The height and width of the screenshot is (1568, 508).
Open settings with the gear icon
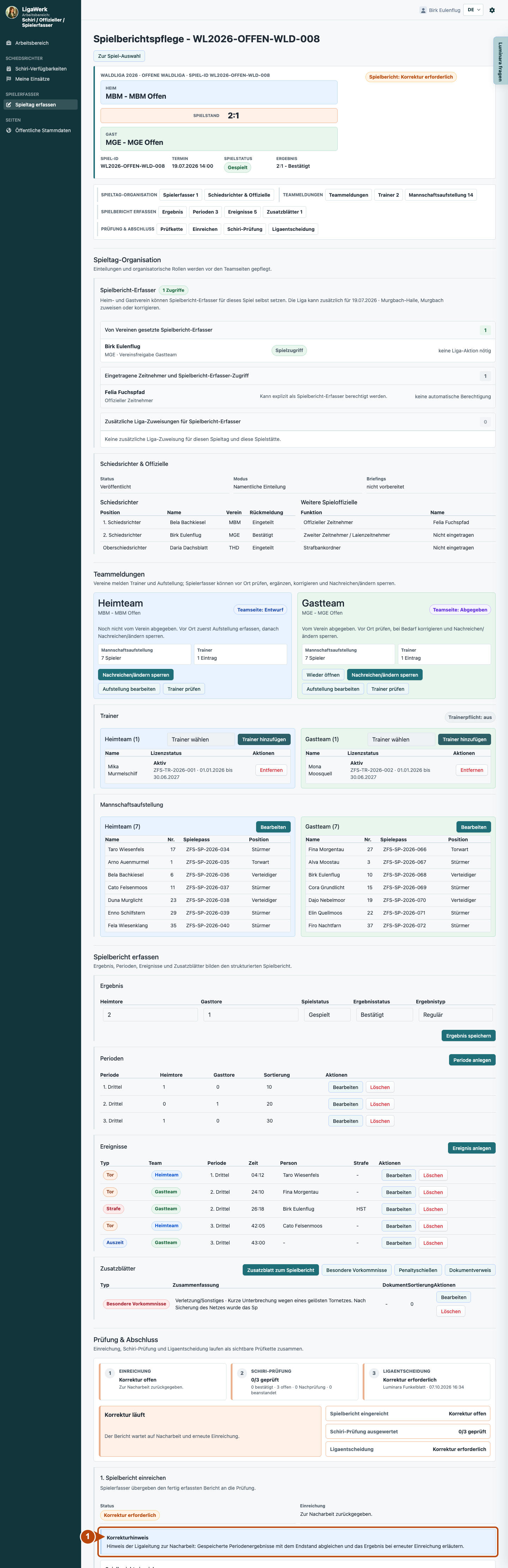[492, 10]
